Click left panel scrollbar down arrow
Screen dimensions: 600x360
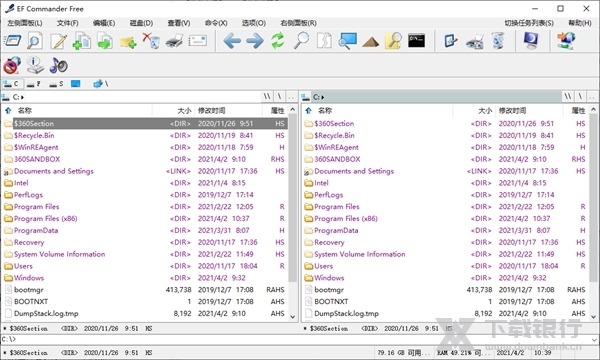tap(293, 317)
